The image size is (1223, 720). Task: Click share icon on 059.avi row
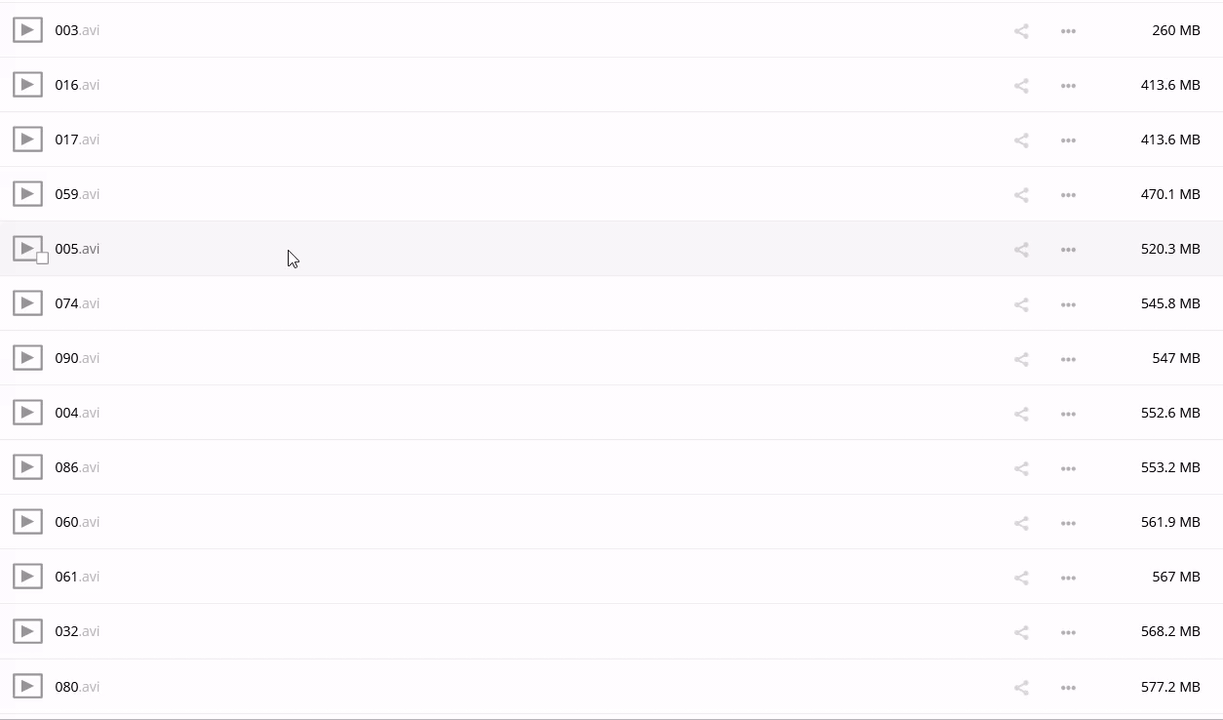click(1021, 195)
